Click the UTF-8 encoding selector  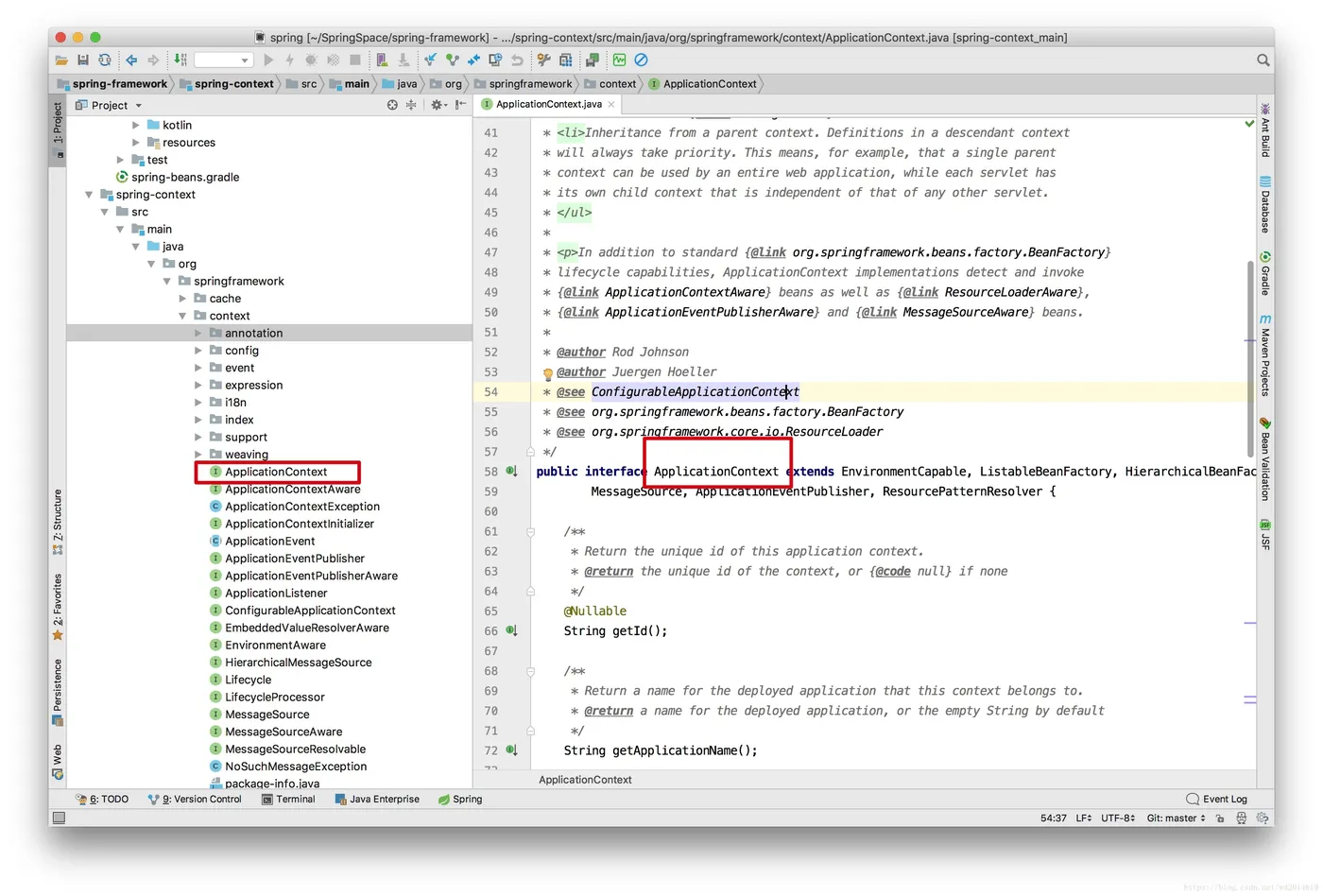click(1118, 818)
